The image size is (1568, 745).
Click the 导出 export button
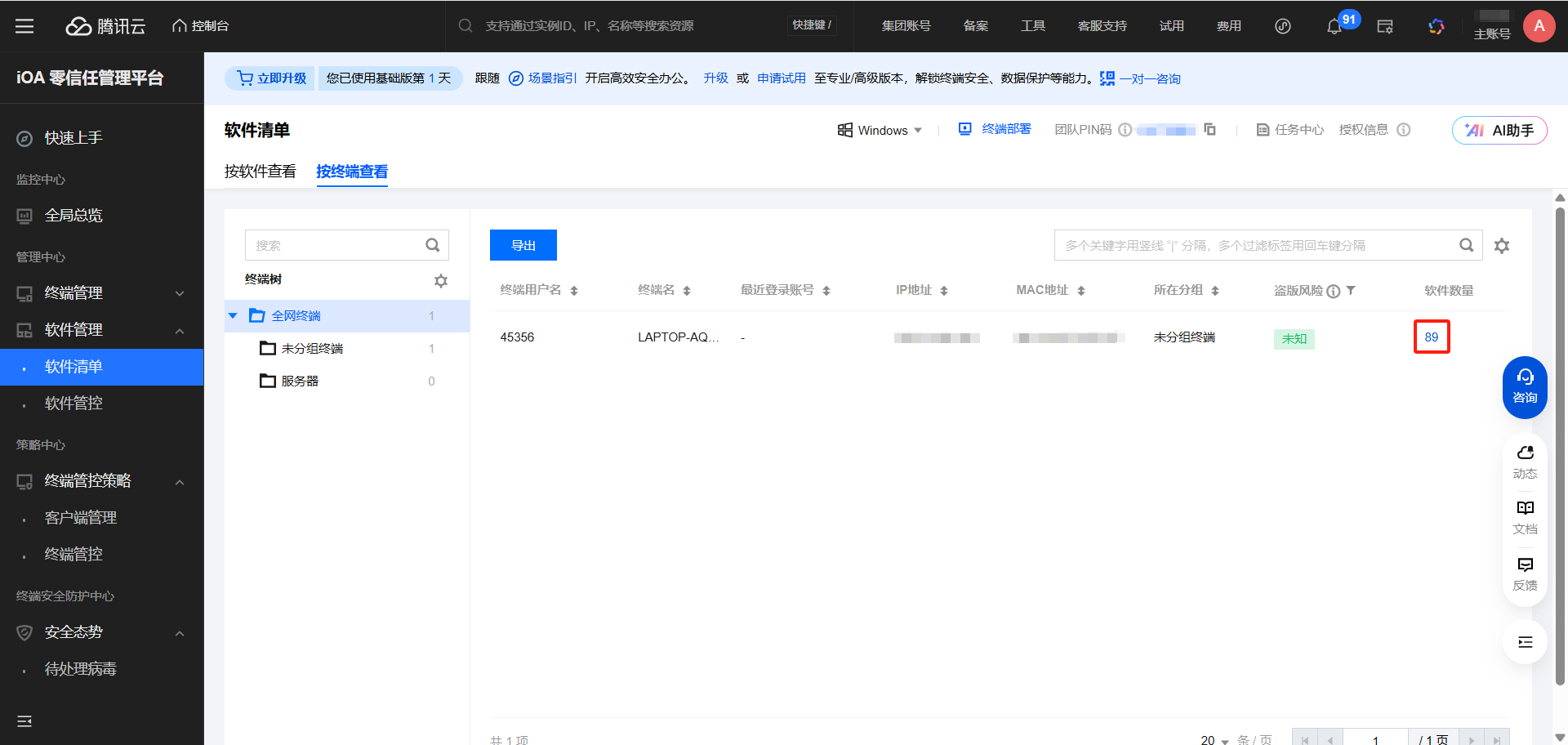pos(523,245)
